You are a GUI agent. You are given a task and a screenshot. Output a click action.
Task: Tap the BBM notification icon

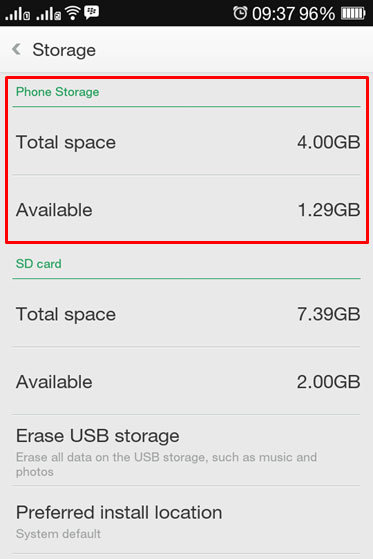click(x=92, y=12)
